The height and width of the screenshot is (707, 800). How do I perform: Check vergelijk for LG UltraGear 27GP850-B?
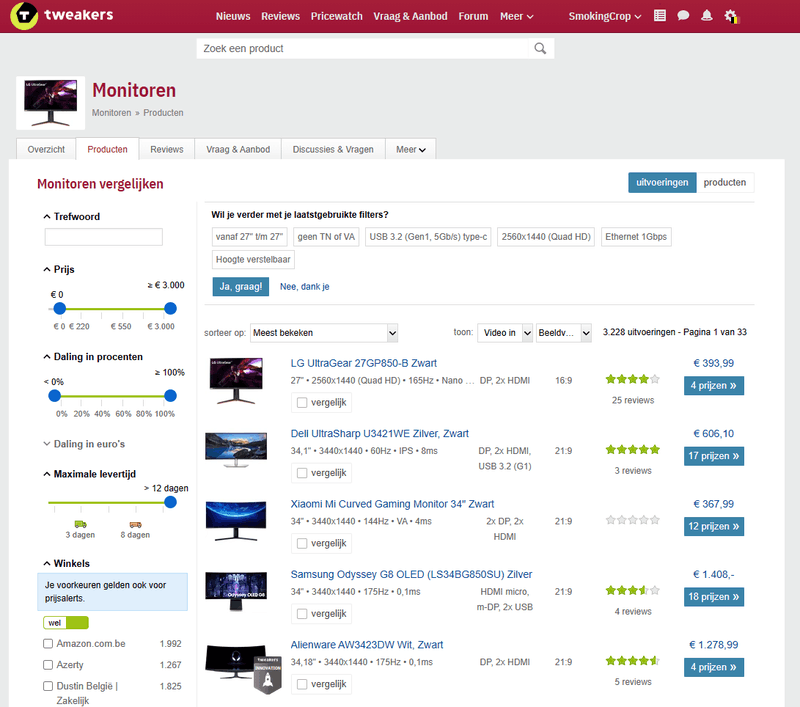click(302, 402)
